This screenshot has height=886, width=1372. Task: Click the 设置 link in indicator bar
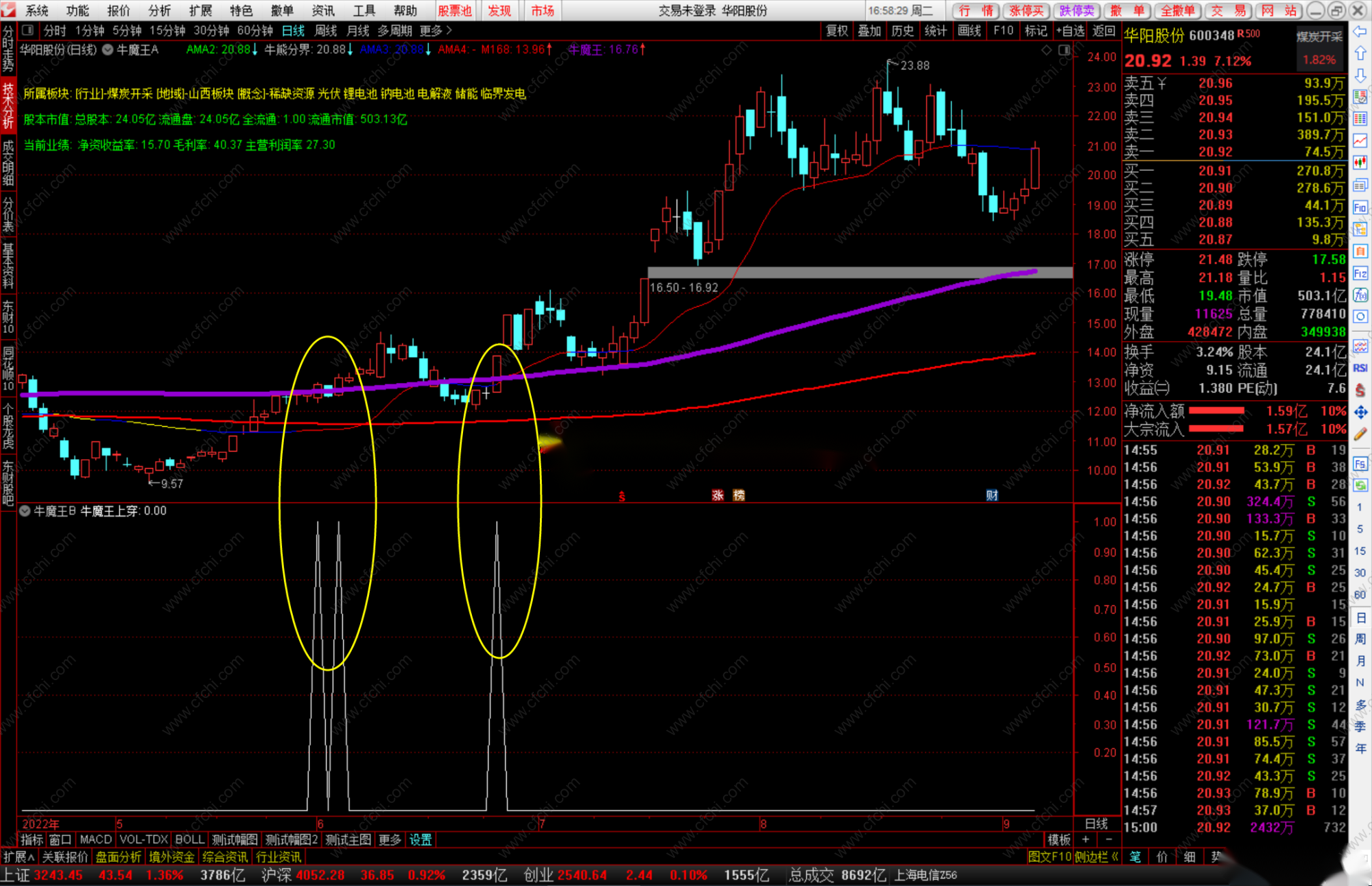coord(421,839)
